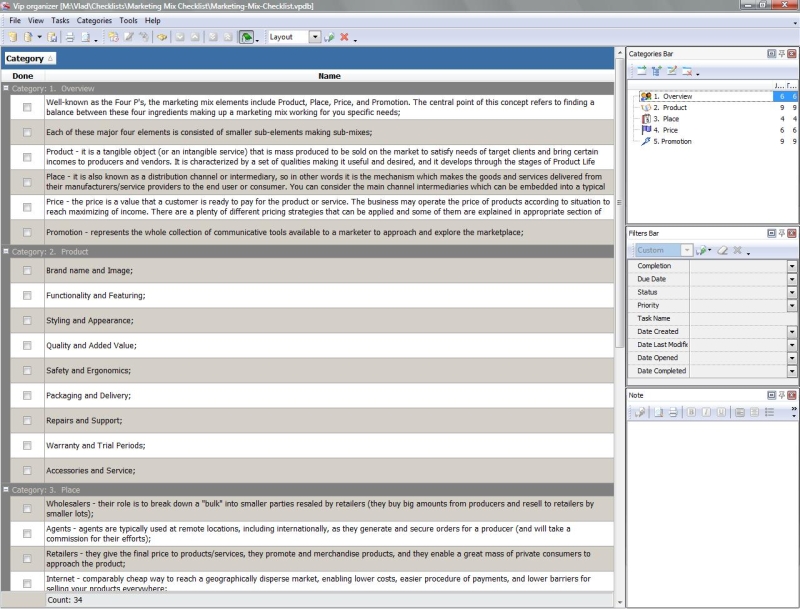Pin the Categories Bar panel
The height and width of the screenshot is (609, 800).
(x=781, y=54)
